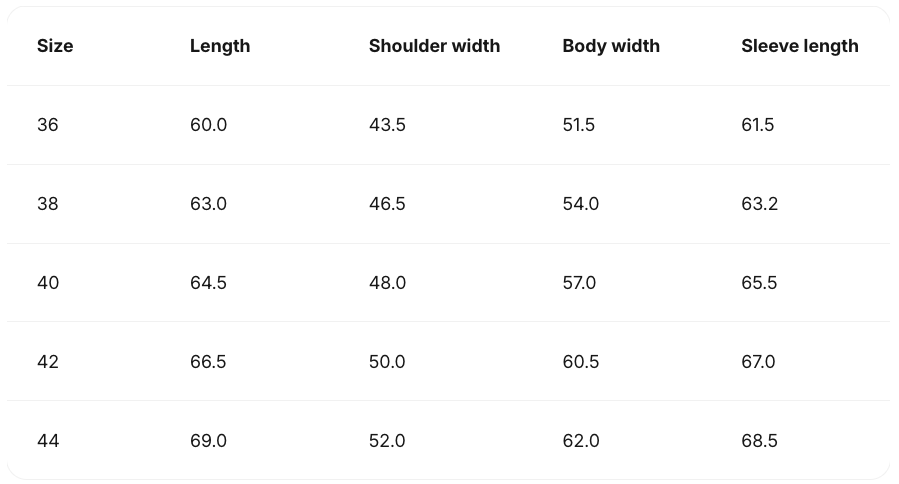Click shoulder width value 46.5

[388, 204]
